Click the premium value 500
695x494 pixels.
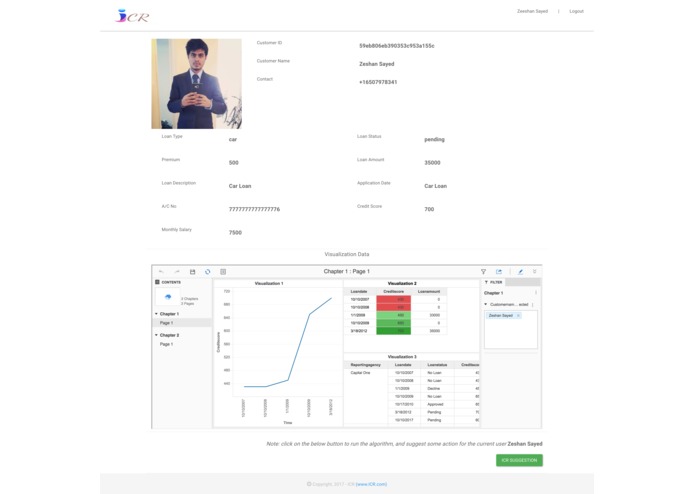click(x=234, y=163)
